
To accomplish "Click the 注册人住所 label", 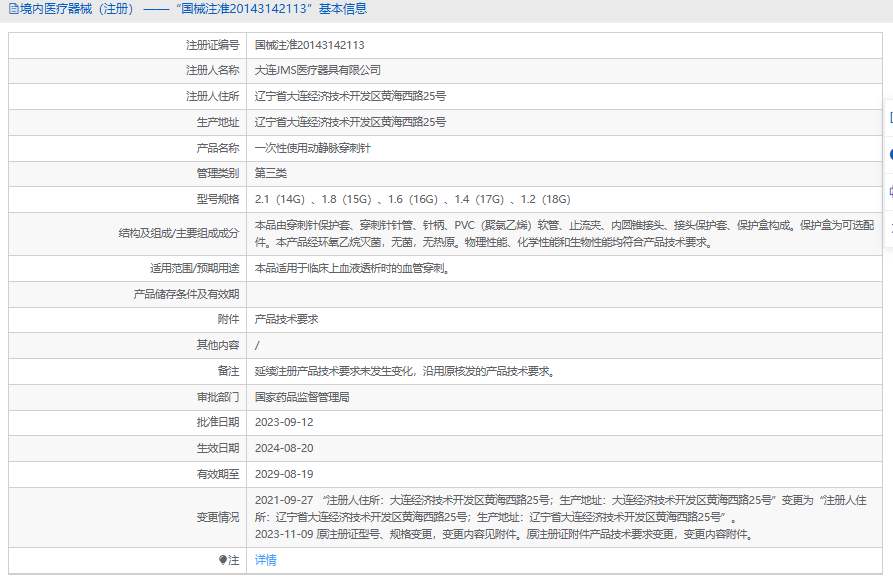I will 212,96.
